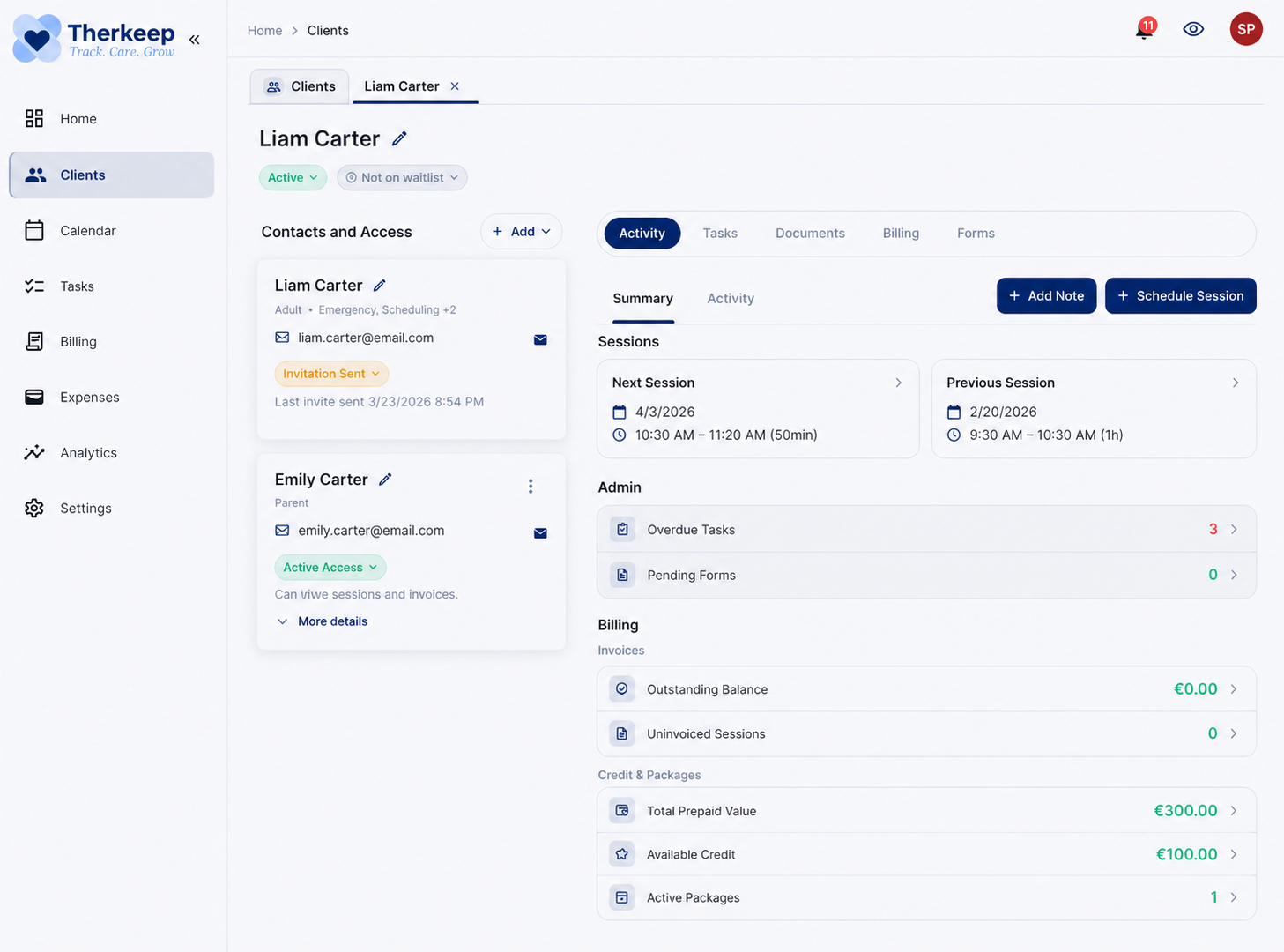Switch to the Billing tab
This screenshot has width=1284, height=952.
[900, 233]
